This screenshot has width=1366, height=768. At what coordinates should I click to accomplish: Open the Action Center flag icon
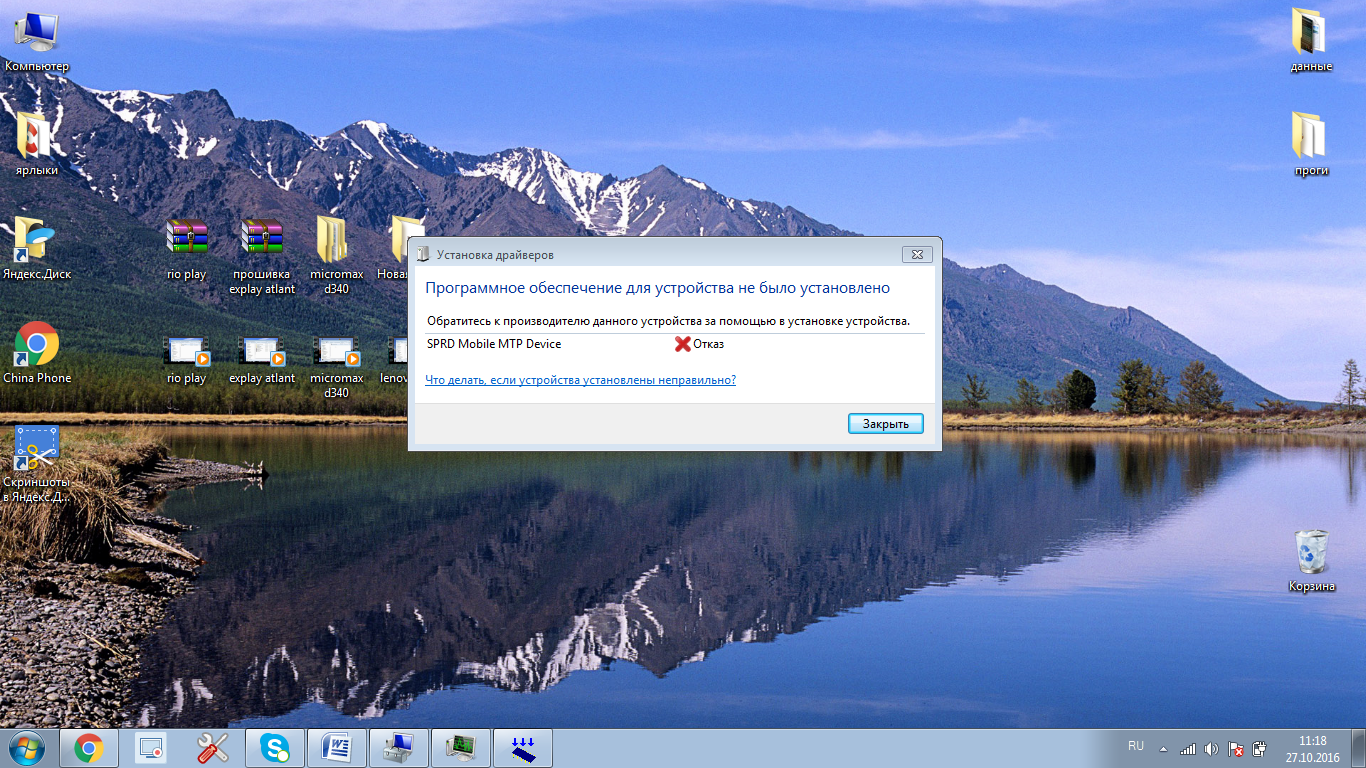coord(1236,748)
